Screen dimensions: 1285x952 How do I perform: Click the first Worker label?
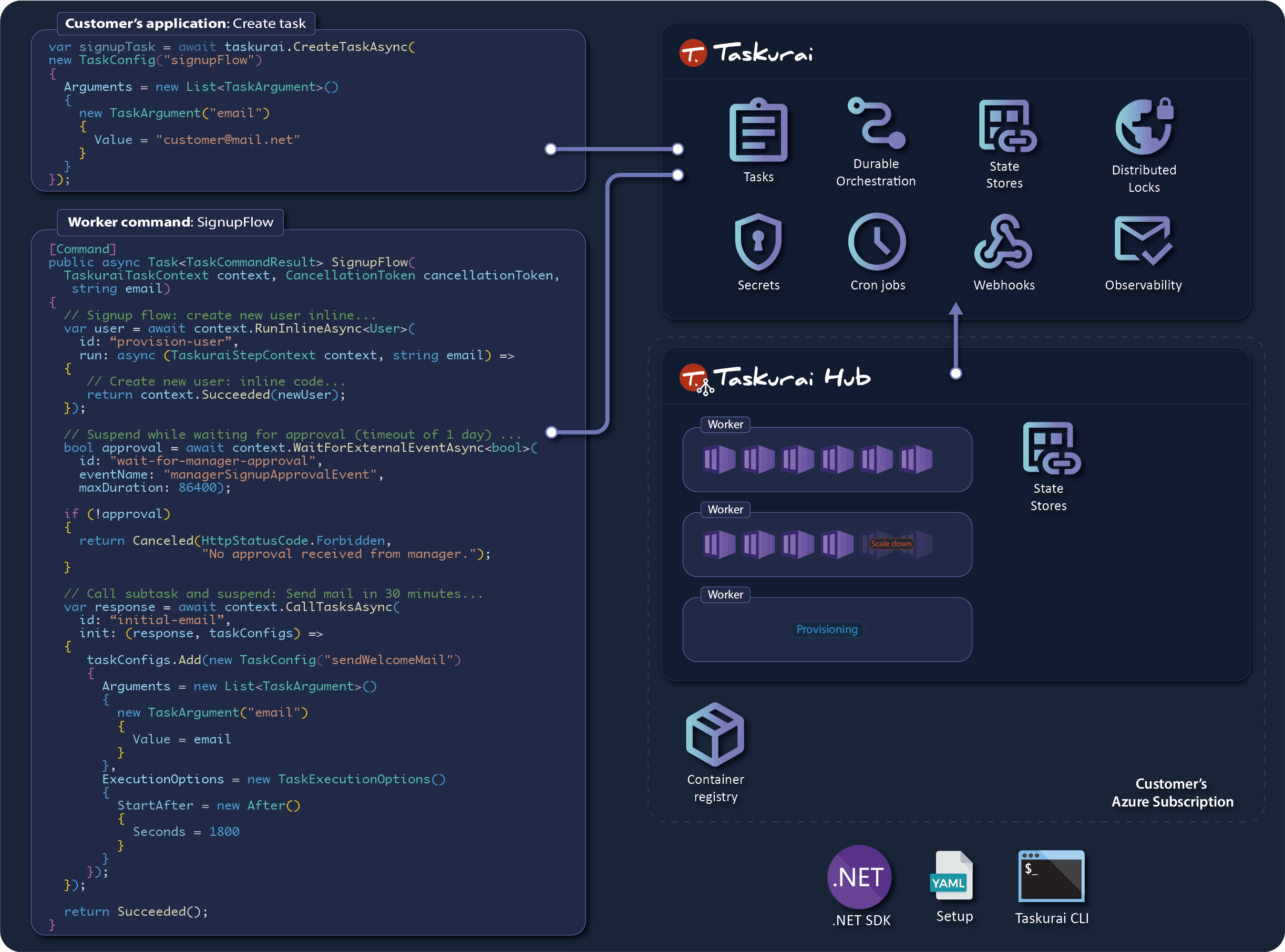point(725,425)
